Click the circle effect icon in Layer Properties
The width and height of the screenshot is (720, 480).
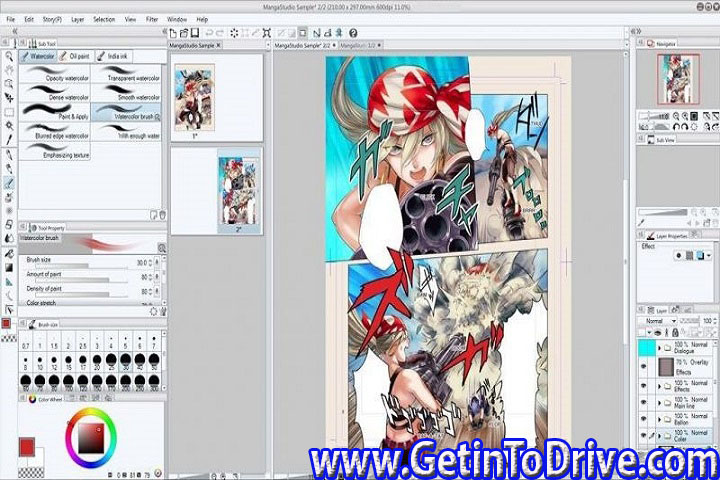pyautogui.click(x=678, y=255)
